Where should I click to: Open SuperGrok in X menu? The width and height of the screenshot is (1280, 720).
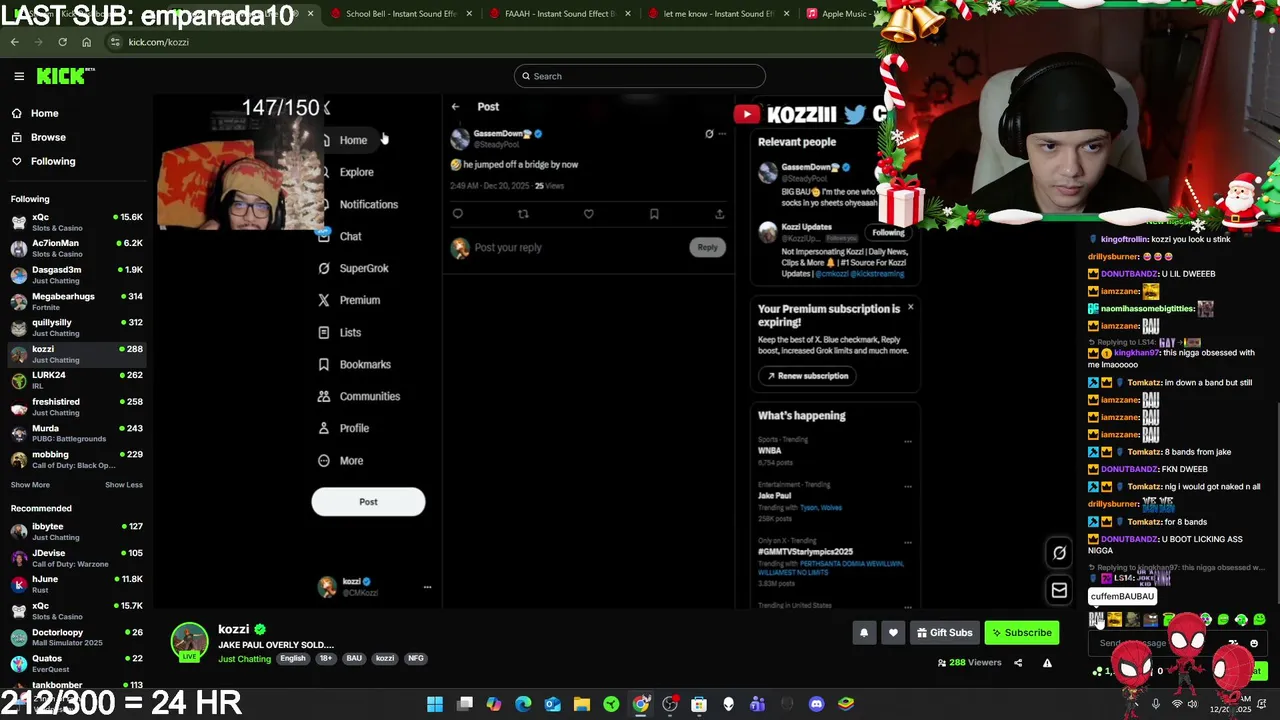pos(353,268)
